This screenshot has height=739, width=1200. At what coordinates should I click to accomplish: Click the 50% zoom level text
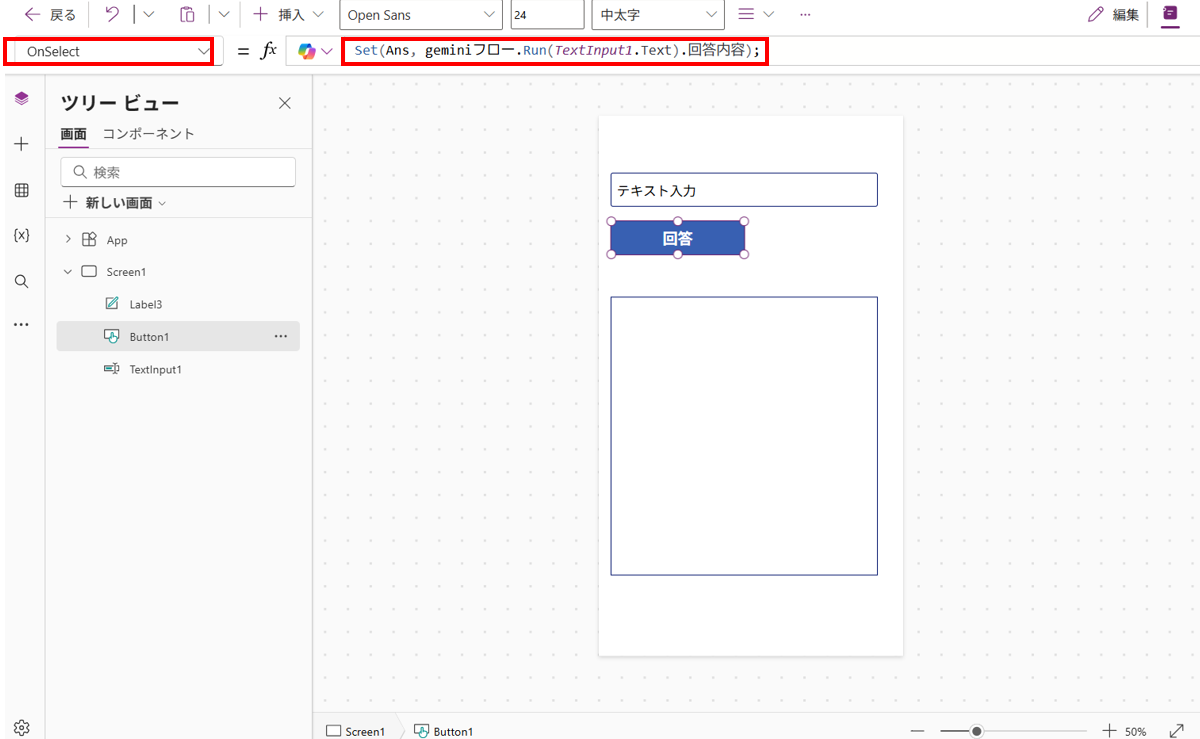1136,732
